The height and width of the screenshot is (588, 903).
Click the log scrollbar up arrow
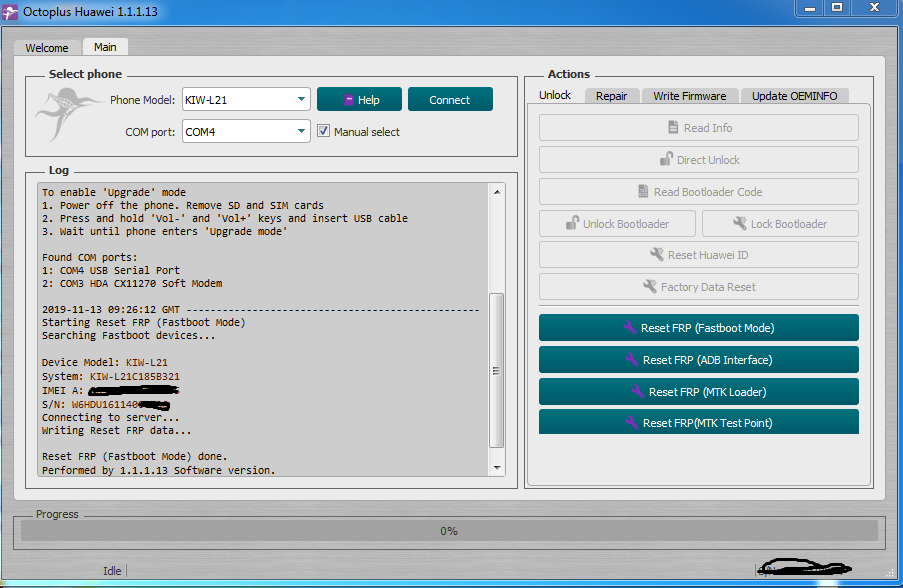496,192
